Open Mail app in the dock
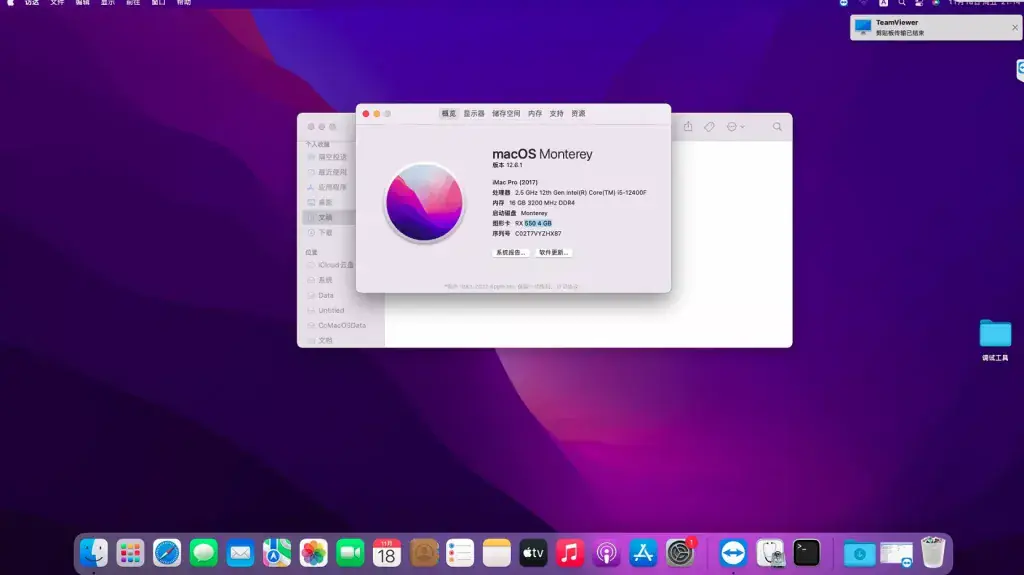The height and width of the screenshot is (575, 1024). point(240,553)
